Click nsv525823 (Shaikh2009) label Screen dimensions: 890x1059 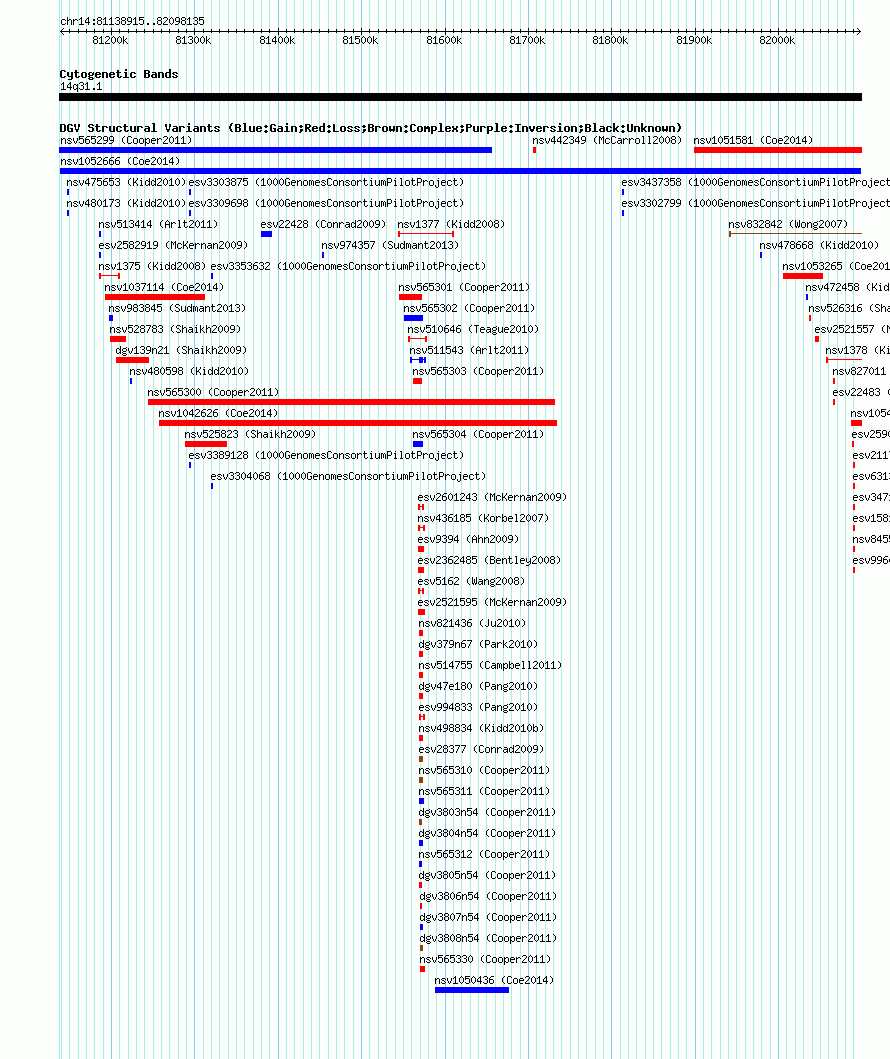click(x=251, y=434)
